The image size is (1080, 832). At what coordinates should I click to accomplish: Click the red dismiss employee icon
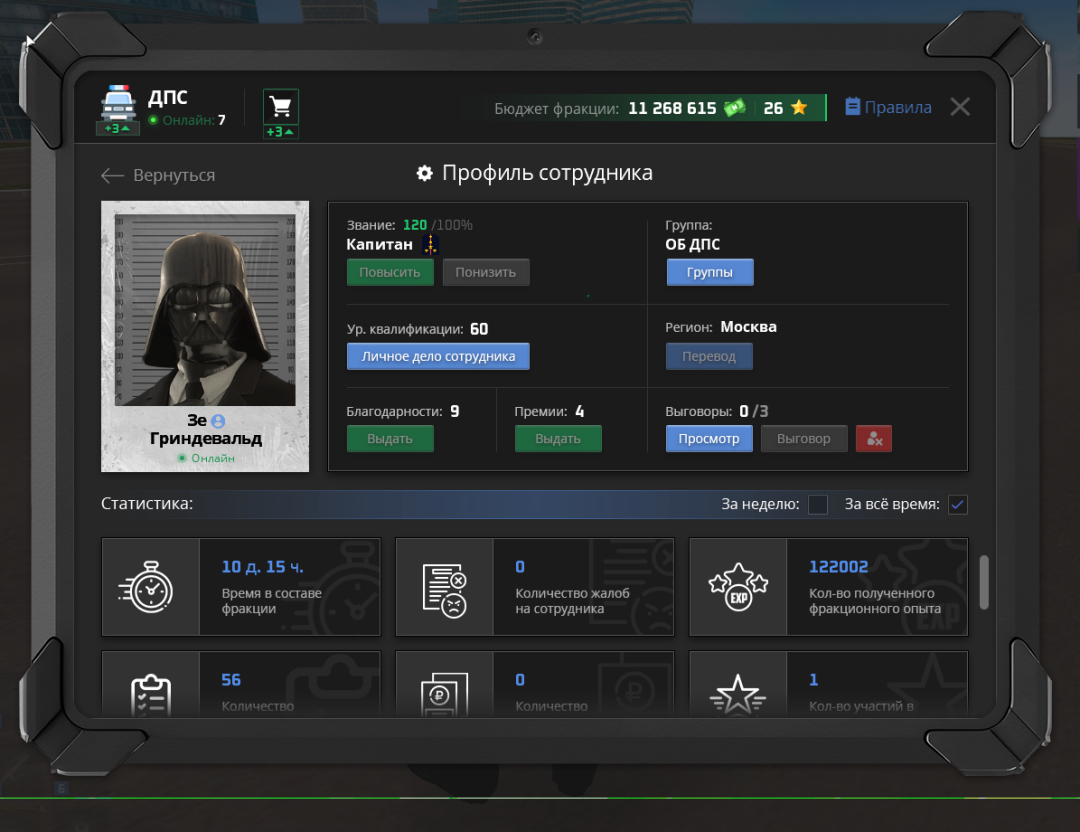click(874, 439)
